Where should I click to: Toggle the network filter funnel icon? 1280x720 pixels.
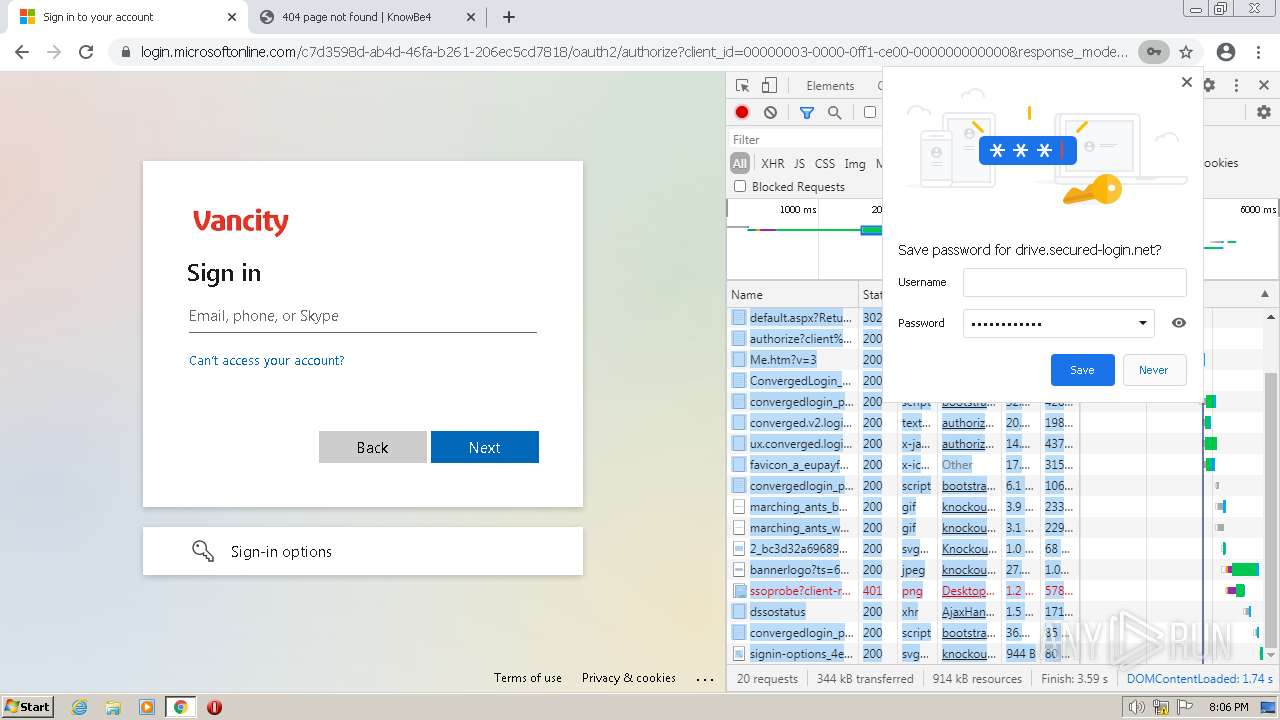[807, 113]
